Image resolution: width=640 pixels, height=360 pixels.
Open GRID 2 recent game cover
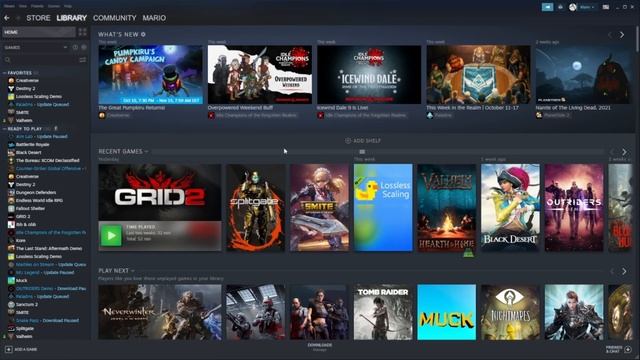(160, 192)
